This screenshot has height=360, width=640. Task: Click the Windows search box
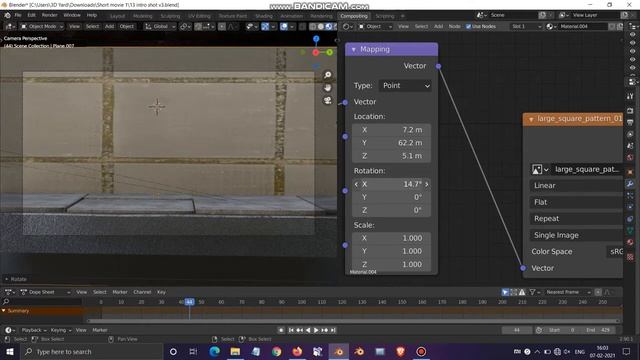pyautogui.click(x=91, y=351)
